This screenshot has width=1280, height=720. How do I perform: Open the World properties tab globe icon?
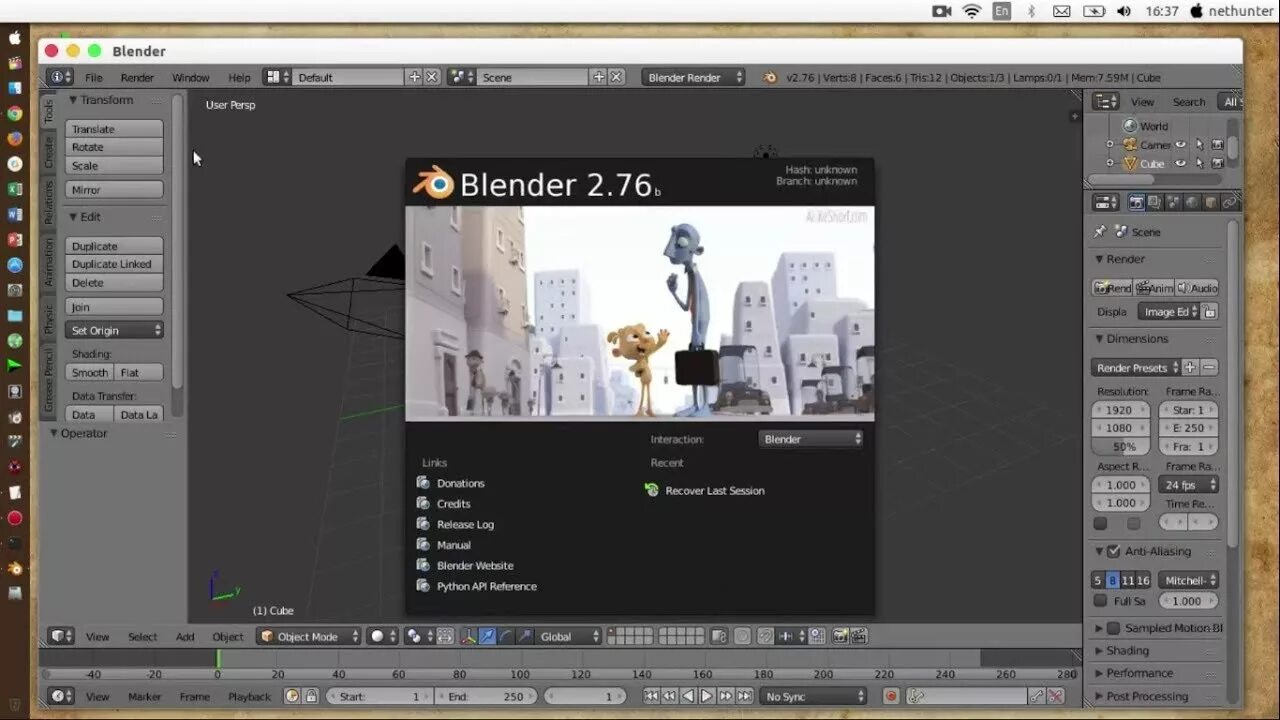[1191, 202]
